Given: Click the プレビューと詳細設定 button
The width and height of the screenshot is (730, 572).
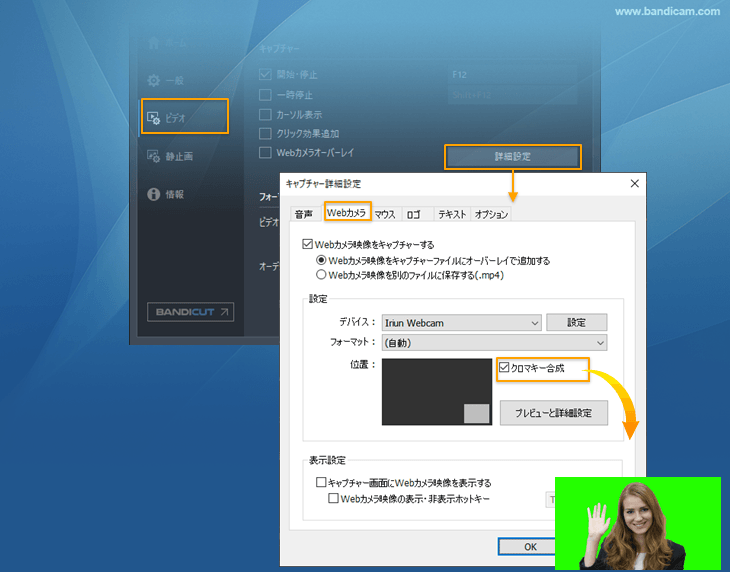Looking at the screenshot, I should (x=554, y=413).
